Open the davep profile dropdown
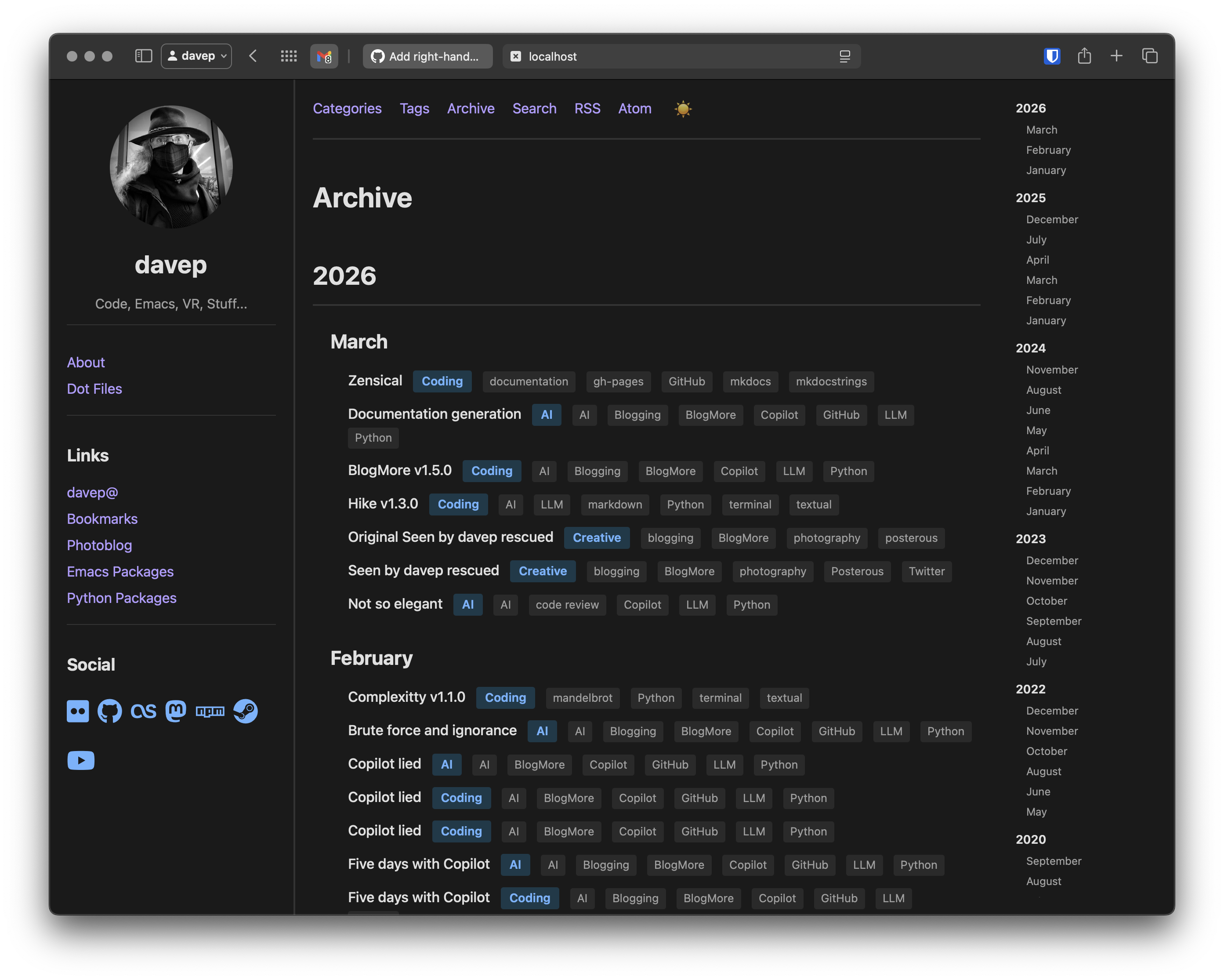1224x980 pixels. [196, 56]
